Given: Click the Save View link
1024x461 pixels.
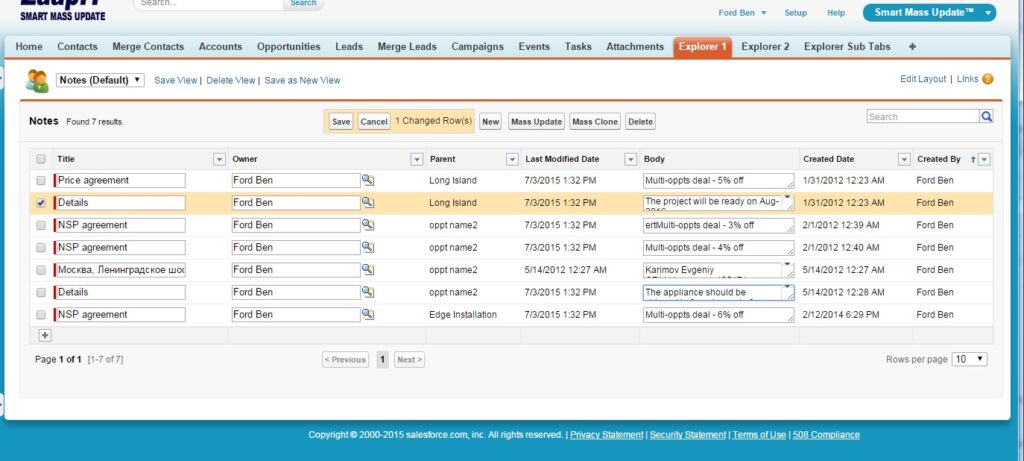Looking at the screenshot, I should (176, 80).
